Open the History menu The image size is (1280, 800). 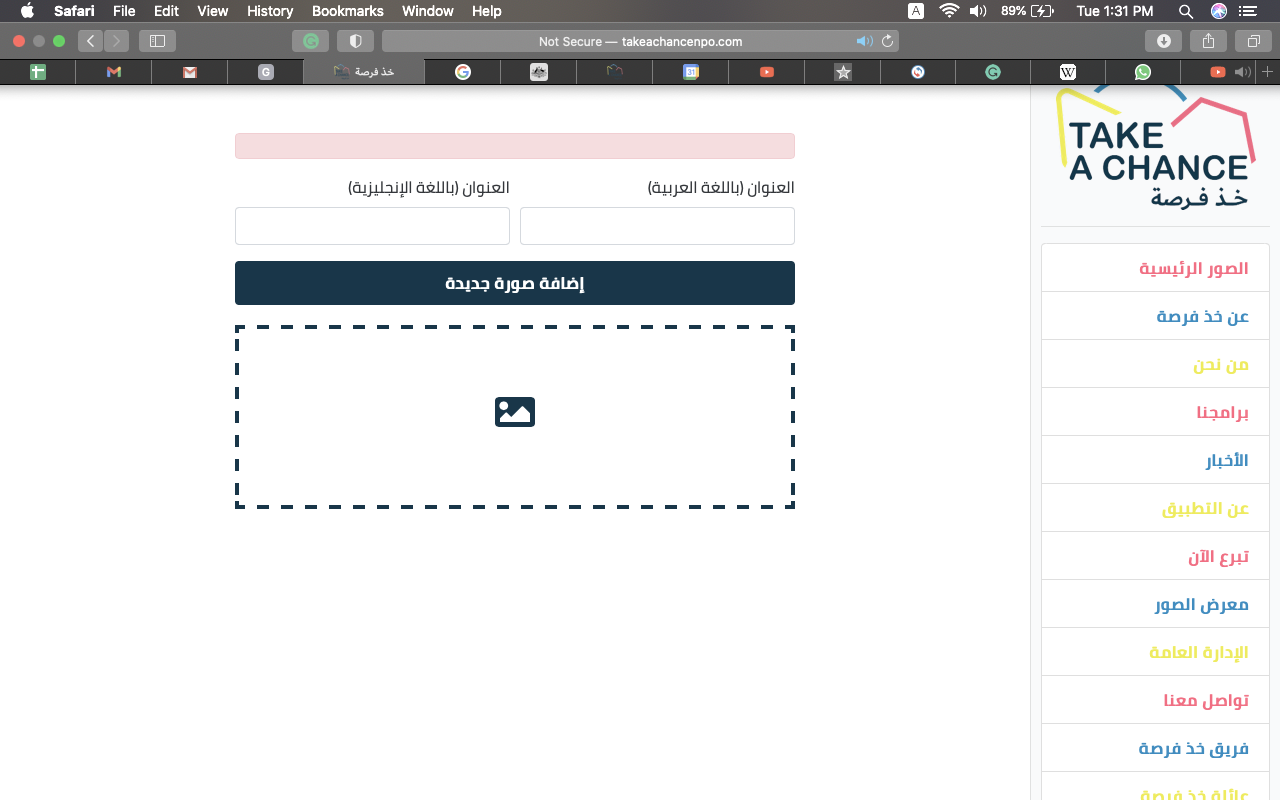270,11
